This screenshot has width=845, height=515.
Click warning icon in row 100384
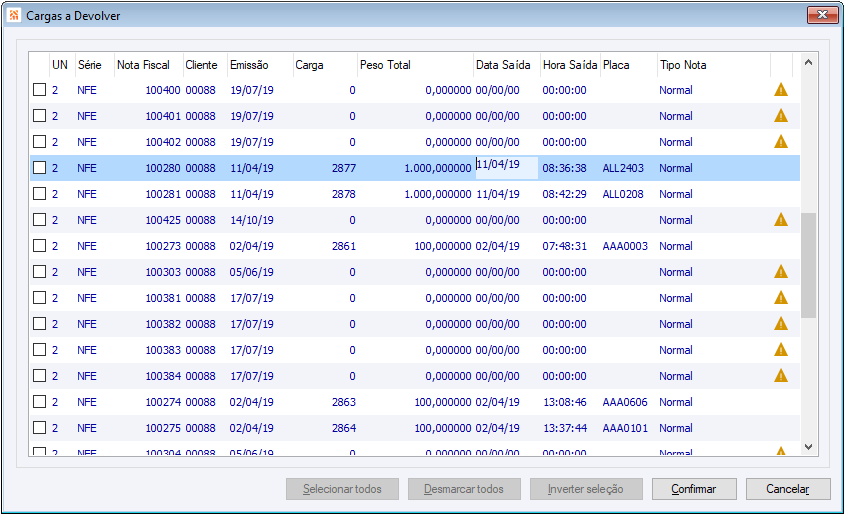point(781,375)
